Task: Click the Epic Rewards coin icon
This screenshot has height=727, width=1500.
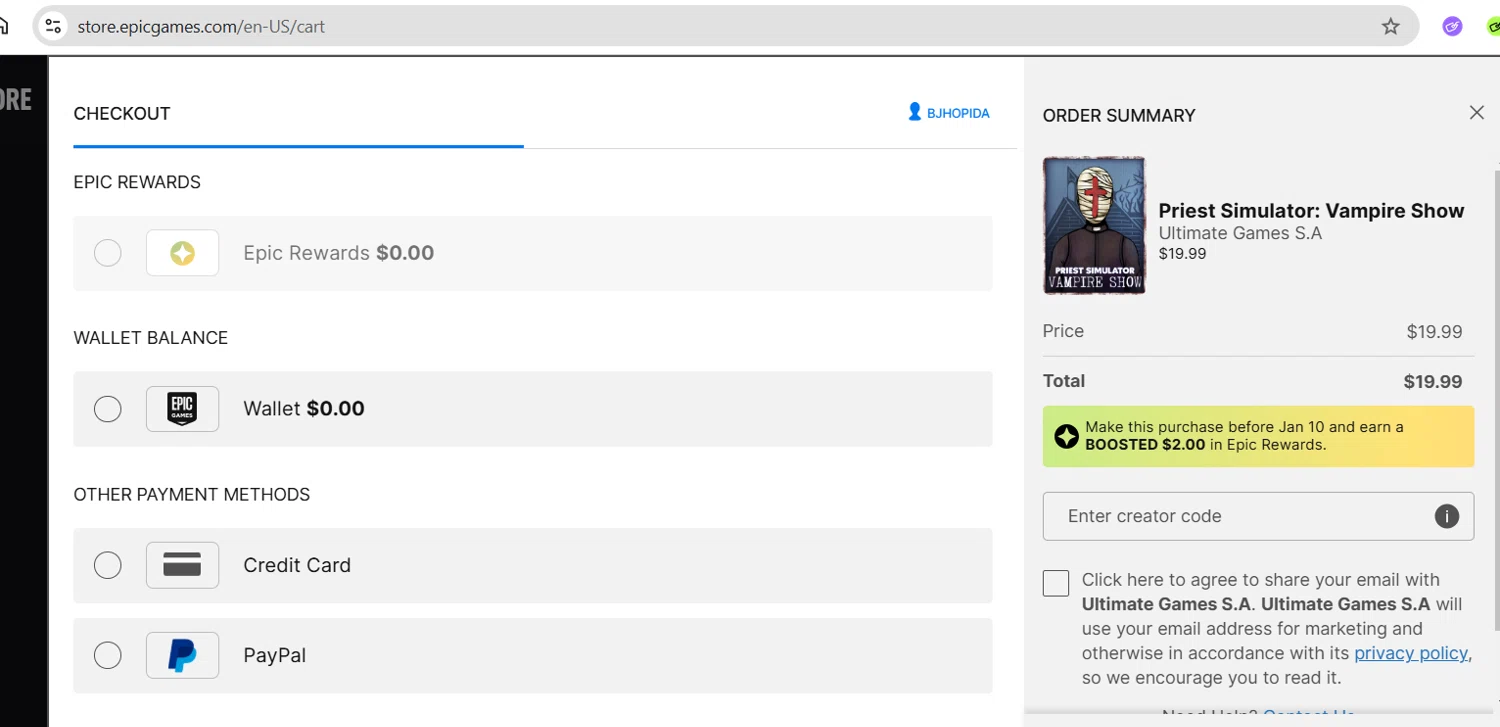Action: tap(182, 253)
